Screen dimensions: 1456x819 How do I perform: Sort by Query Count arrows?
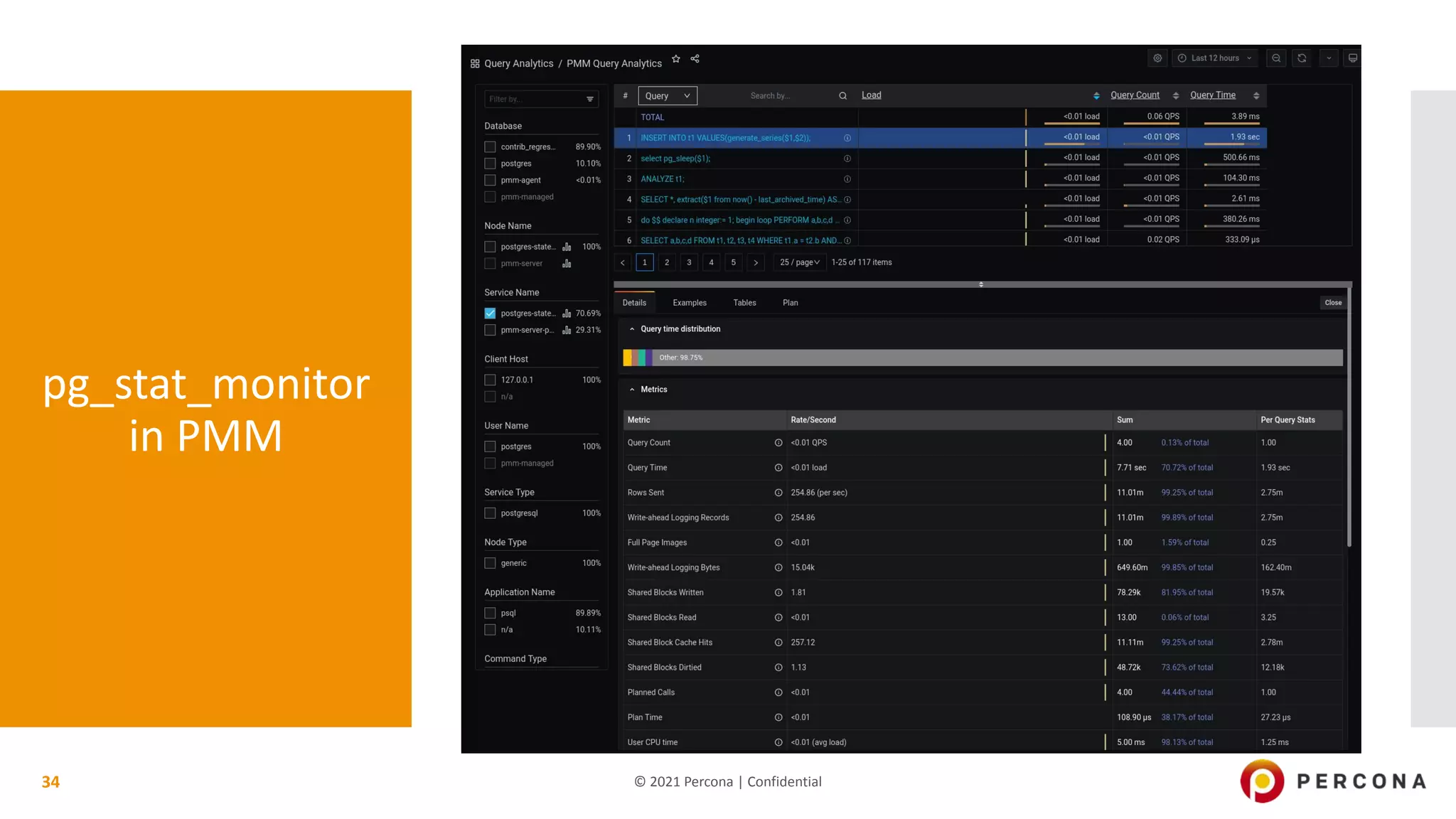click(1176, 96)
